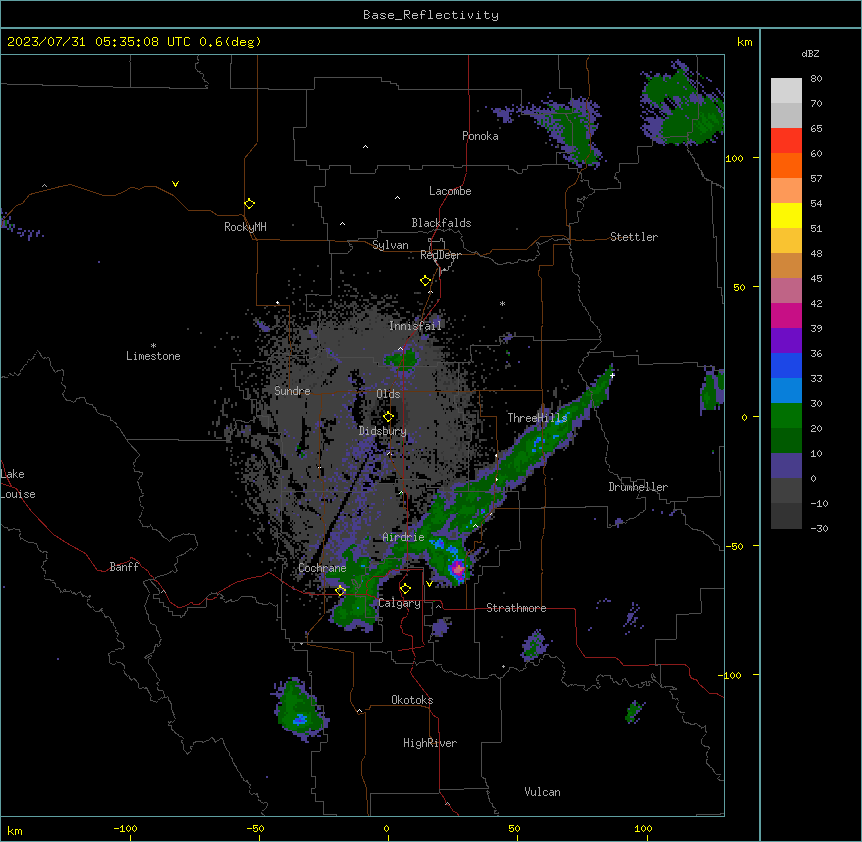This screenshot has width=862, height=842.
Task: Click the 0 tick on bottom axis
Action: [x=387, y=828]
